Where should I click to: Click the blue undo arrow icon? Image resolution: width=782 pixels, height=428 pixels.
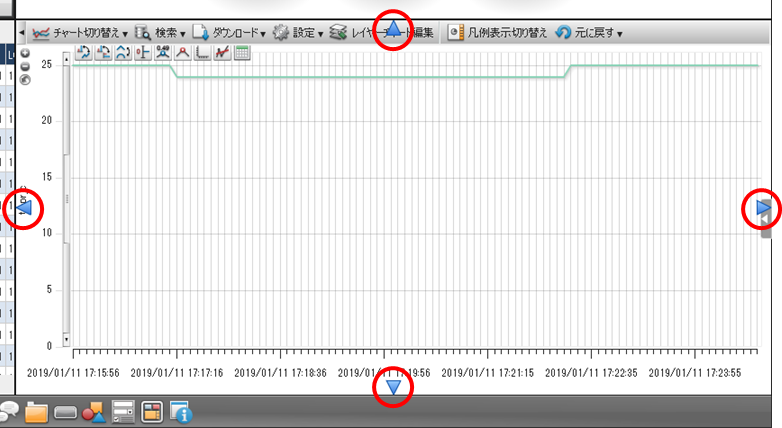click(563, 33)
